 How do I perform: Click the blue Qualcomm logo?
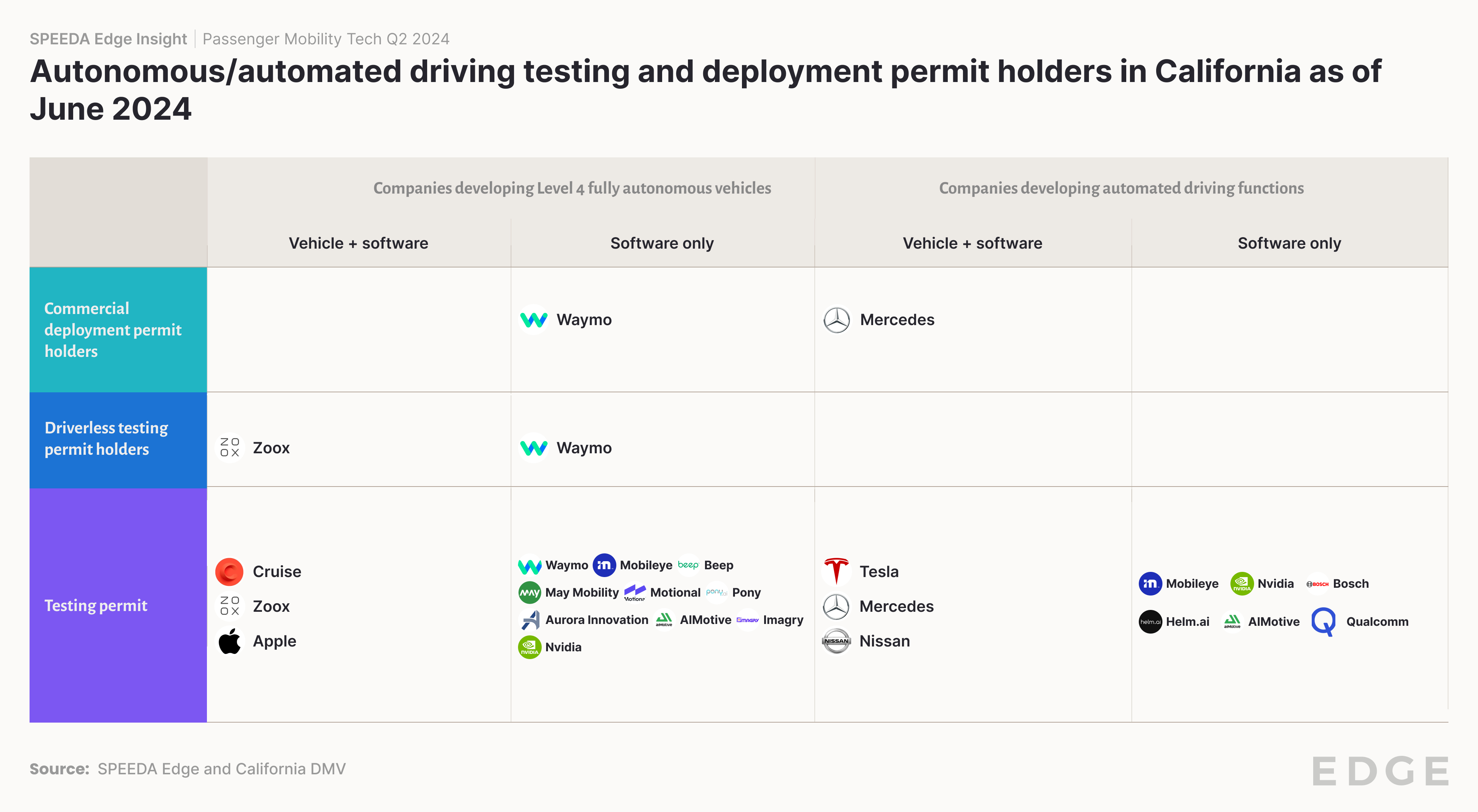click(1324, 622)
